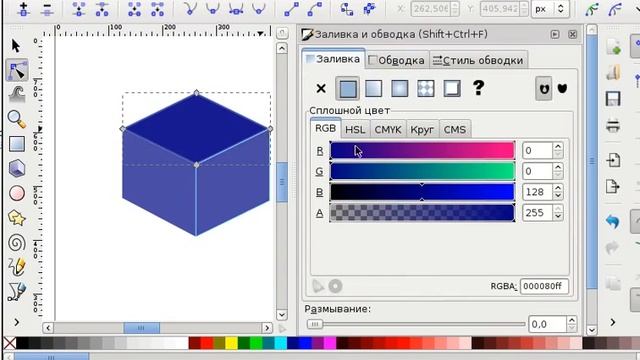Click the A alpha channel slider
Viewport: 640px width, 360px height.
click(x=422, y=213)
